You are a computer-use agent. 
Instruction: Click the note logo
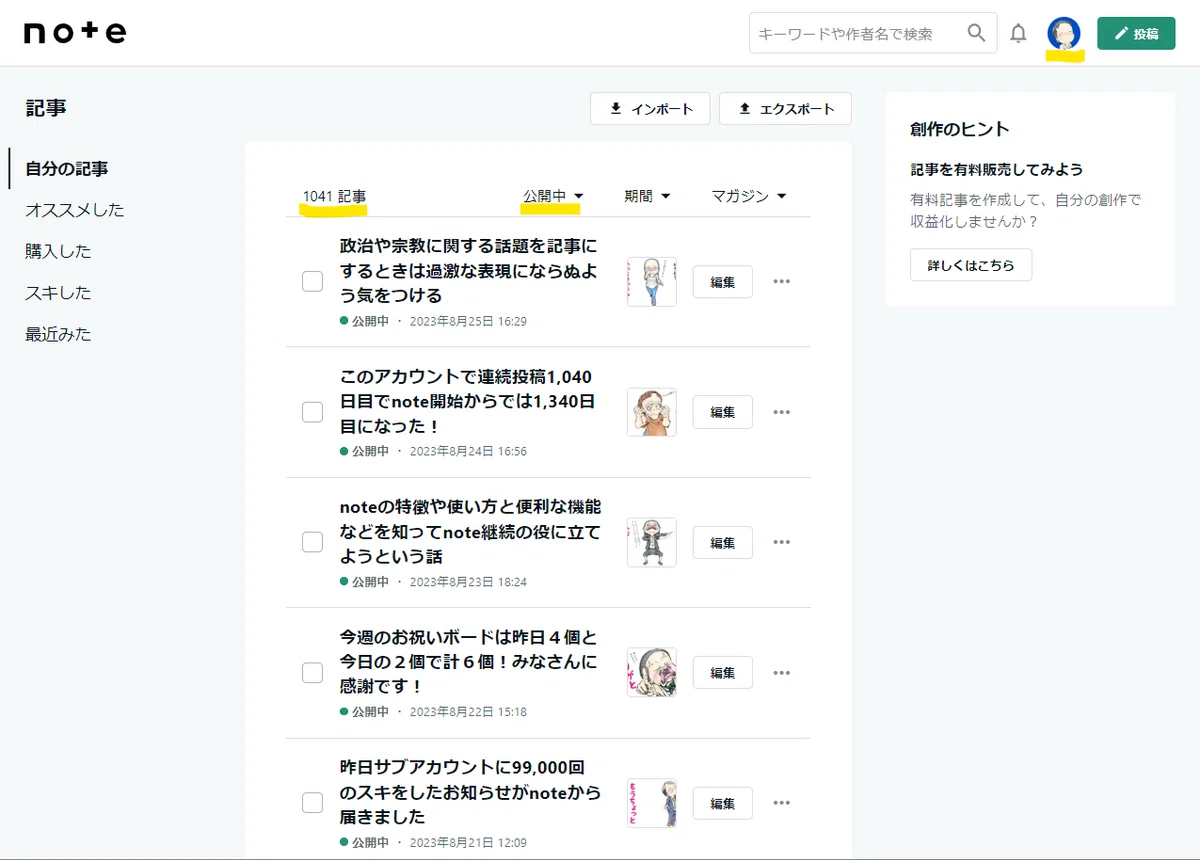tap(75, 33)
